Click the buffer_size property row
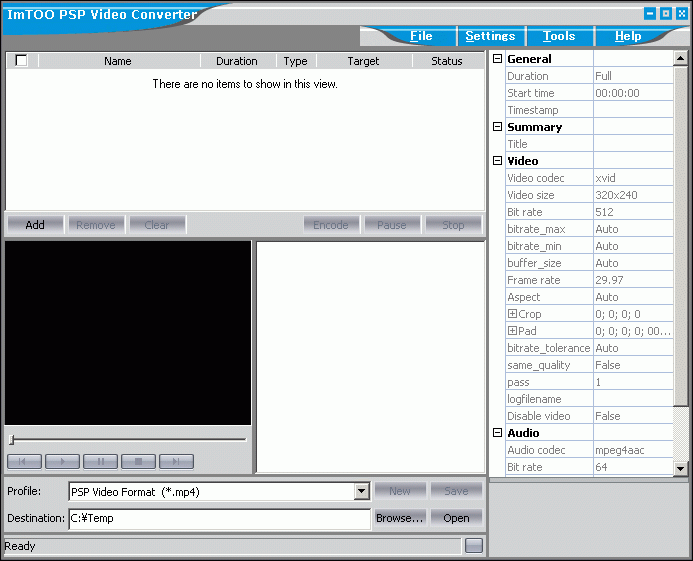Screen dimensions: 693x561 point(589,263)
